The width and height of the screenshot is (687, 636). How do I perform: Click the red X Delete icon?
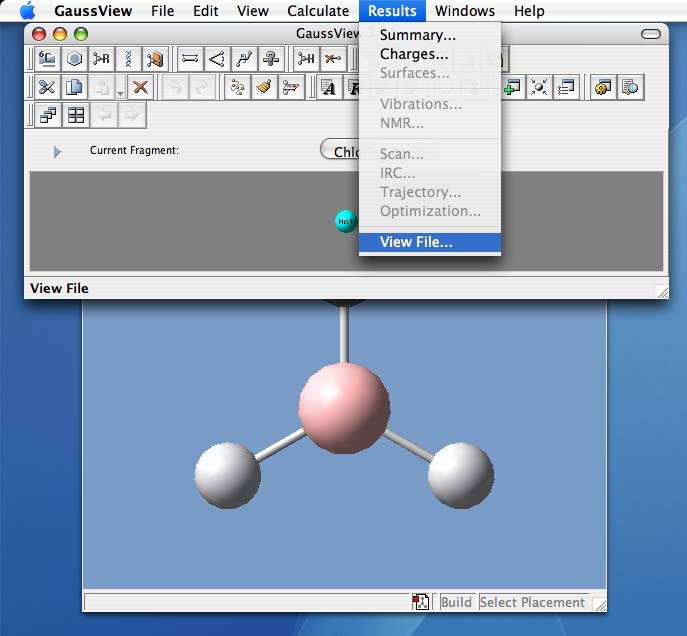pyautogui.click(x=140, y=87)
